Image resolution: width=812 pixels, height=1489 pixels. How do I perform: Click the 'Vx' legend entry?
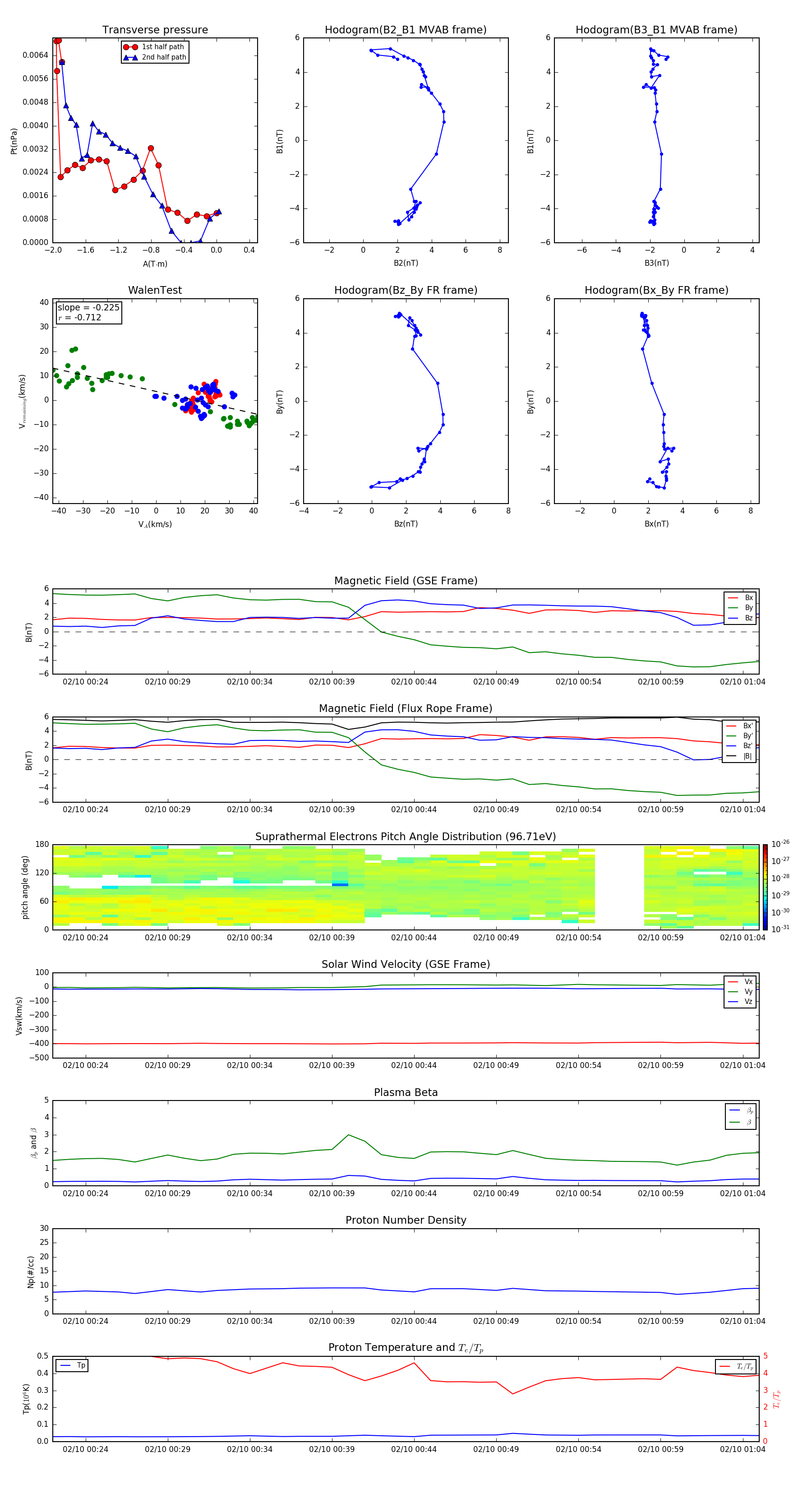[x=741, y=981]
